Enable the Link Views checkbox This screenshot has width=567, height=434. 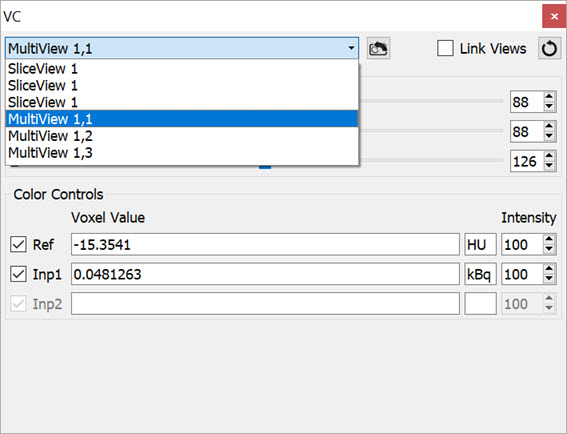click(x=445, y=48)
